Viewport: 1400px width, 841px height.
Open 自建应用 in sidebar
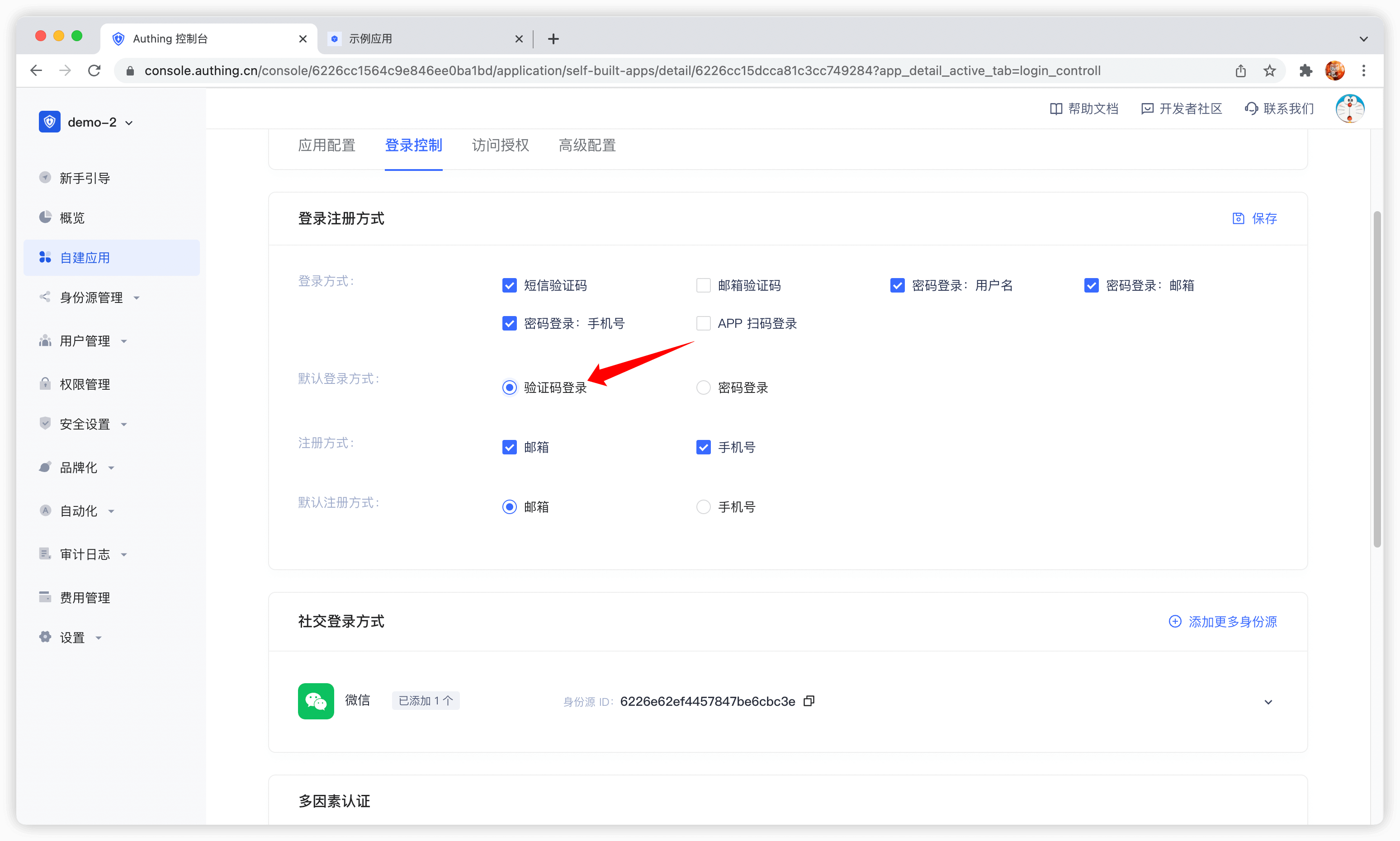pyautogui.click(x=85, y=258)
